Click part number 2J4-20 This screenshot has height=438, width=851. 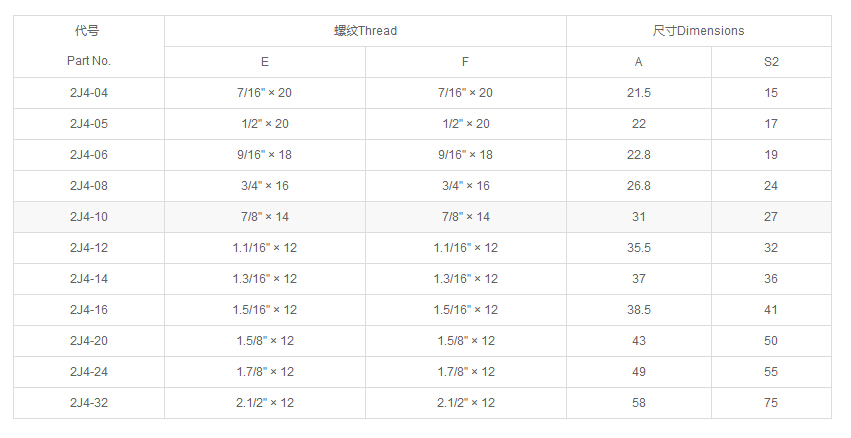[89, 341]
